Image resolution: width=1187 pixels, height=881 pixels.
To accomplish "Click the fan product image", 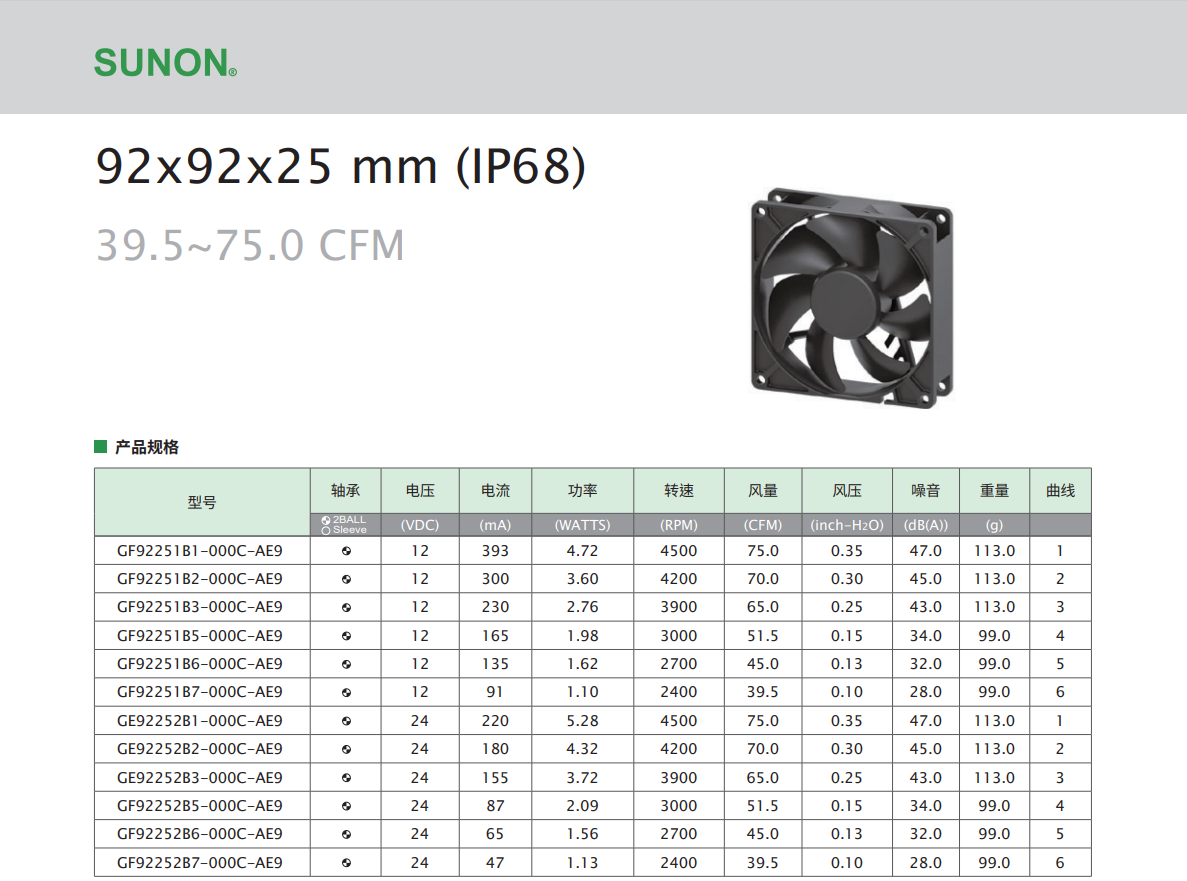I will (x=852, y=297).
